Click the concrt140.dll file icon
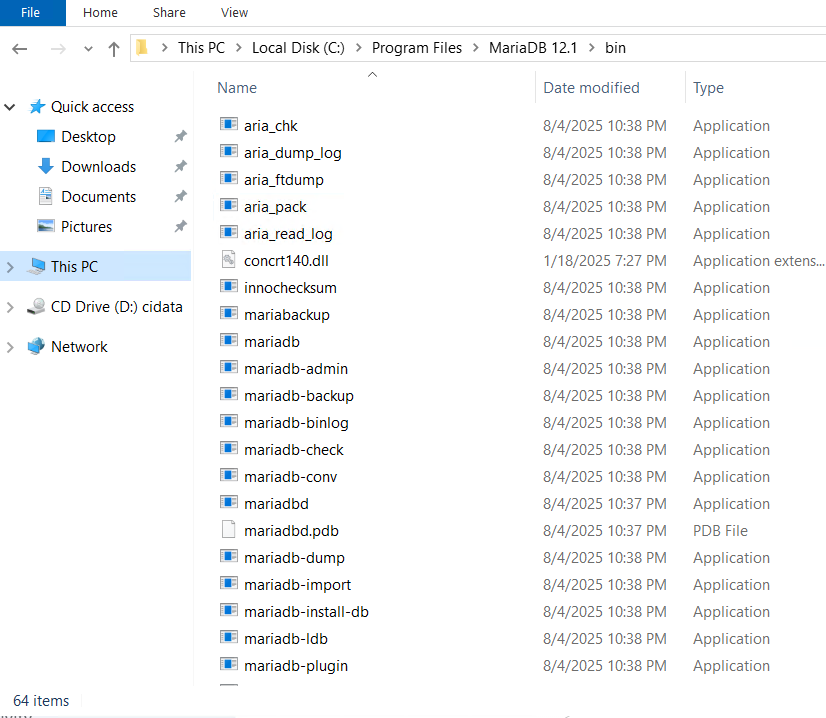 pos(229,259)
